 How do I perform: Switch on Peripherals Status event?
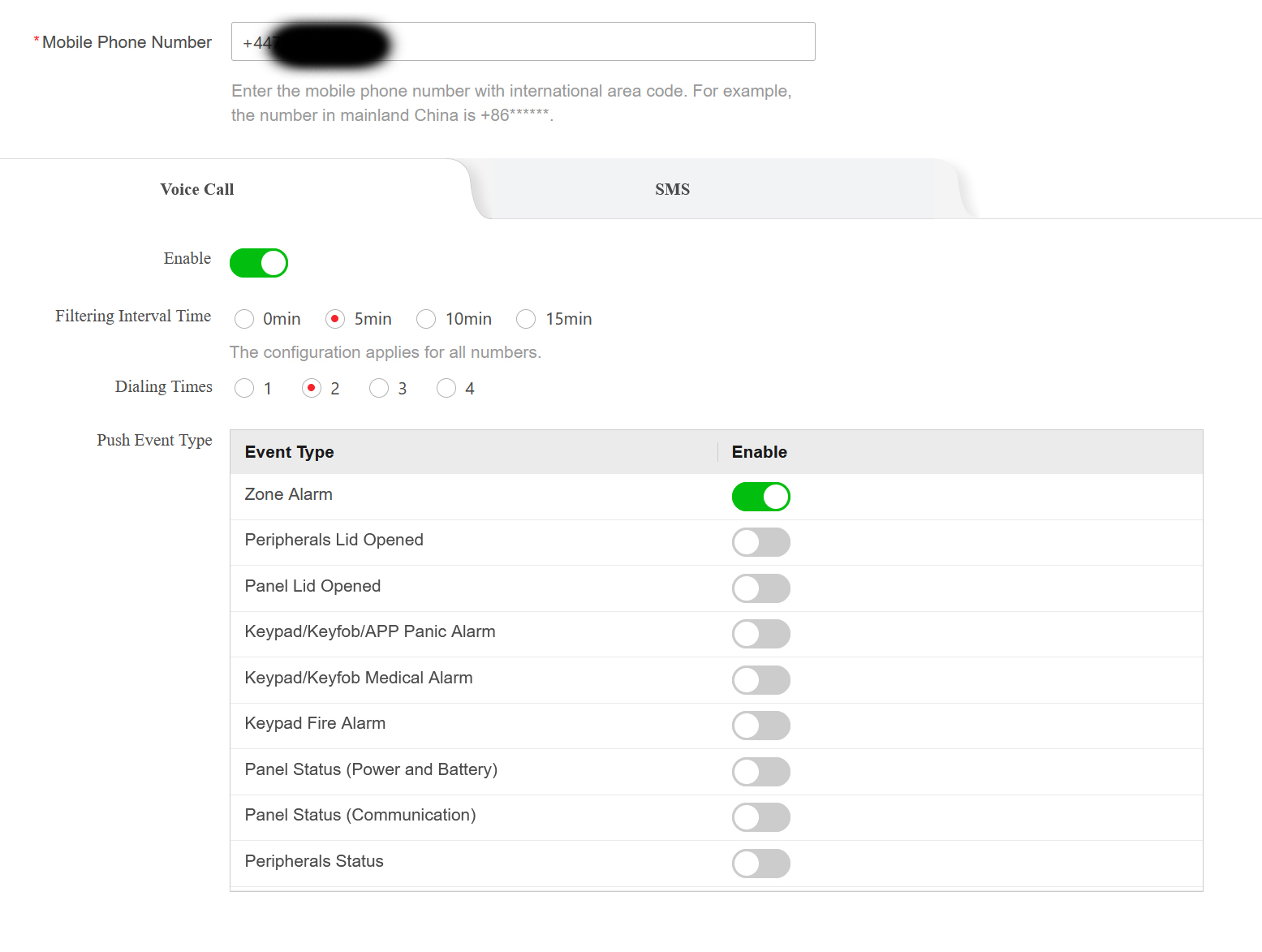(760, 864)
